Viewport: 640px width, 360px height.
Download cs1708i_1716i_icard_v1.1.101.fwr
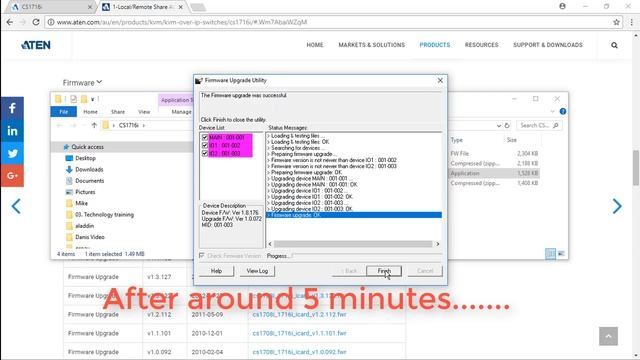pyautogui.click(x=299, y=333)
